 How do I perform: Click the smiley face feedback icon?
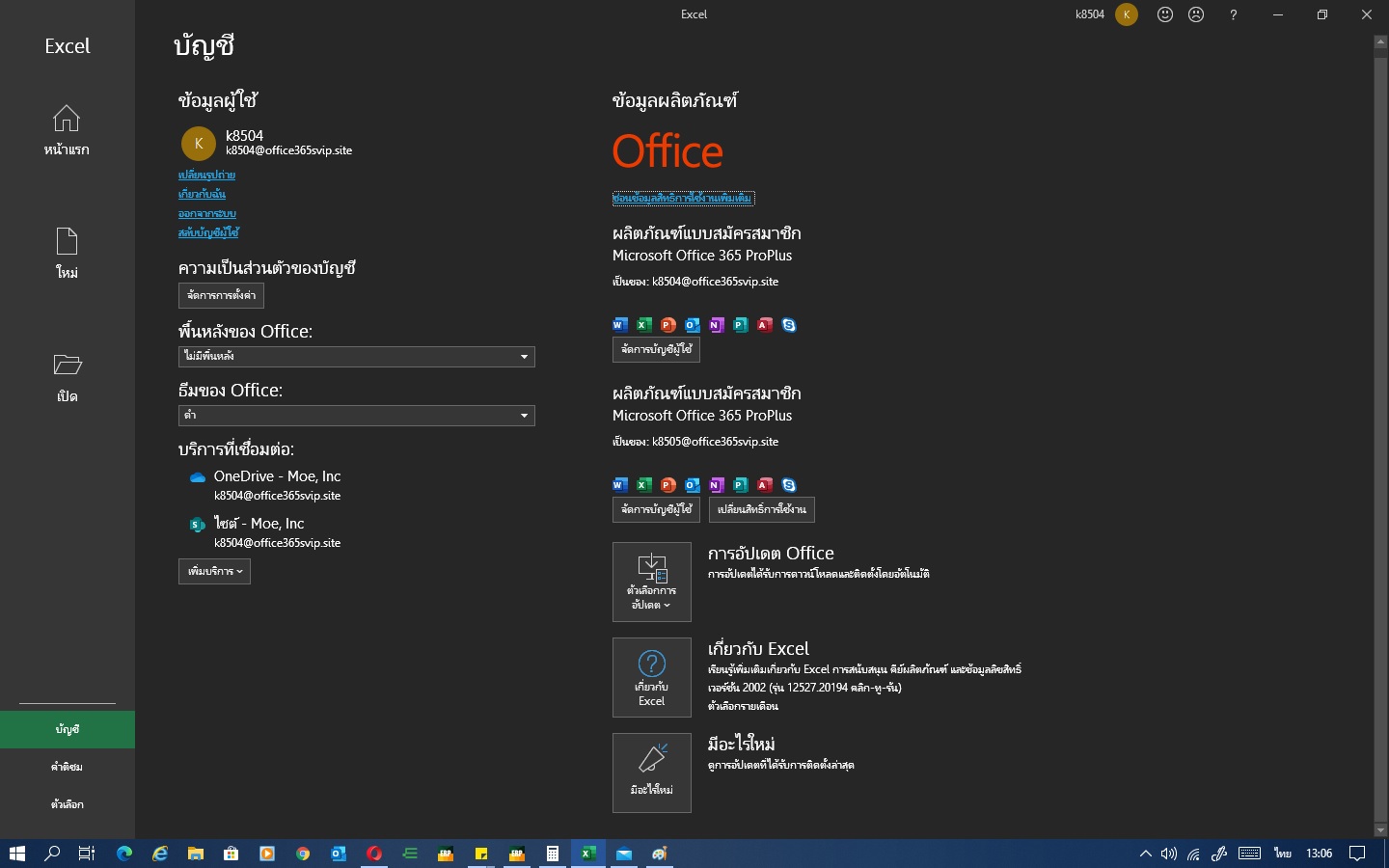coord(1165,14)
